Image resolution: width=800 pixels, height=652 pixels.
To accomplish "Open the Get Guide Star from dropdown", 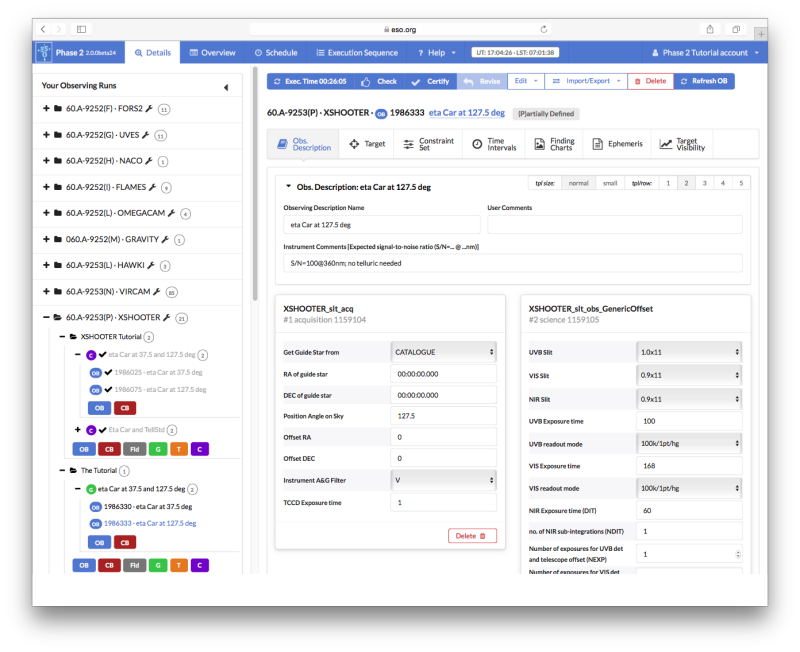I will click(x=443, y=352).
